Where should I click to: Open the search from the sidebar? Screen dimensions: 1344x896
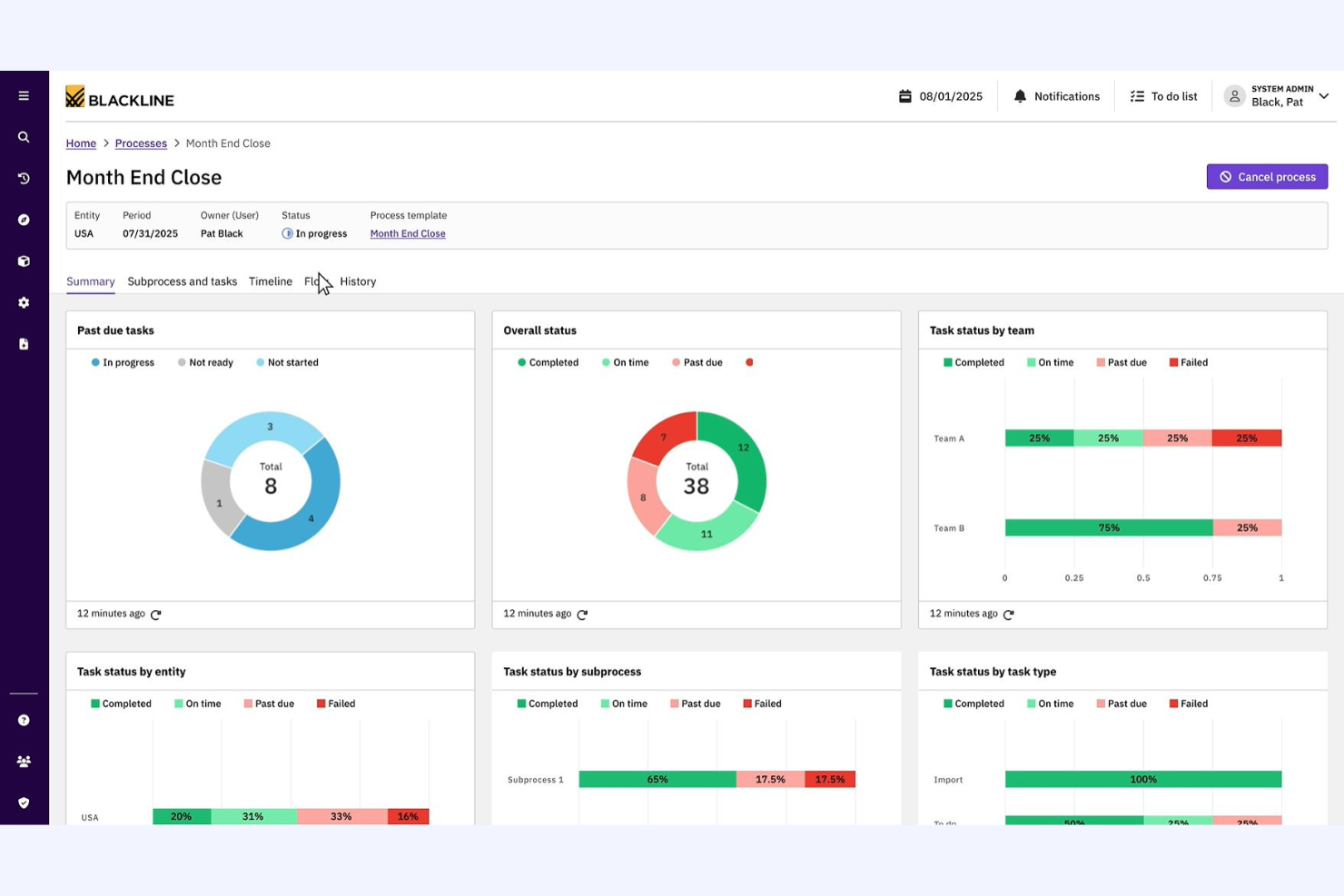(x=24, y=136)
